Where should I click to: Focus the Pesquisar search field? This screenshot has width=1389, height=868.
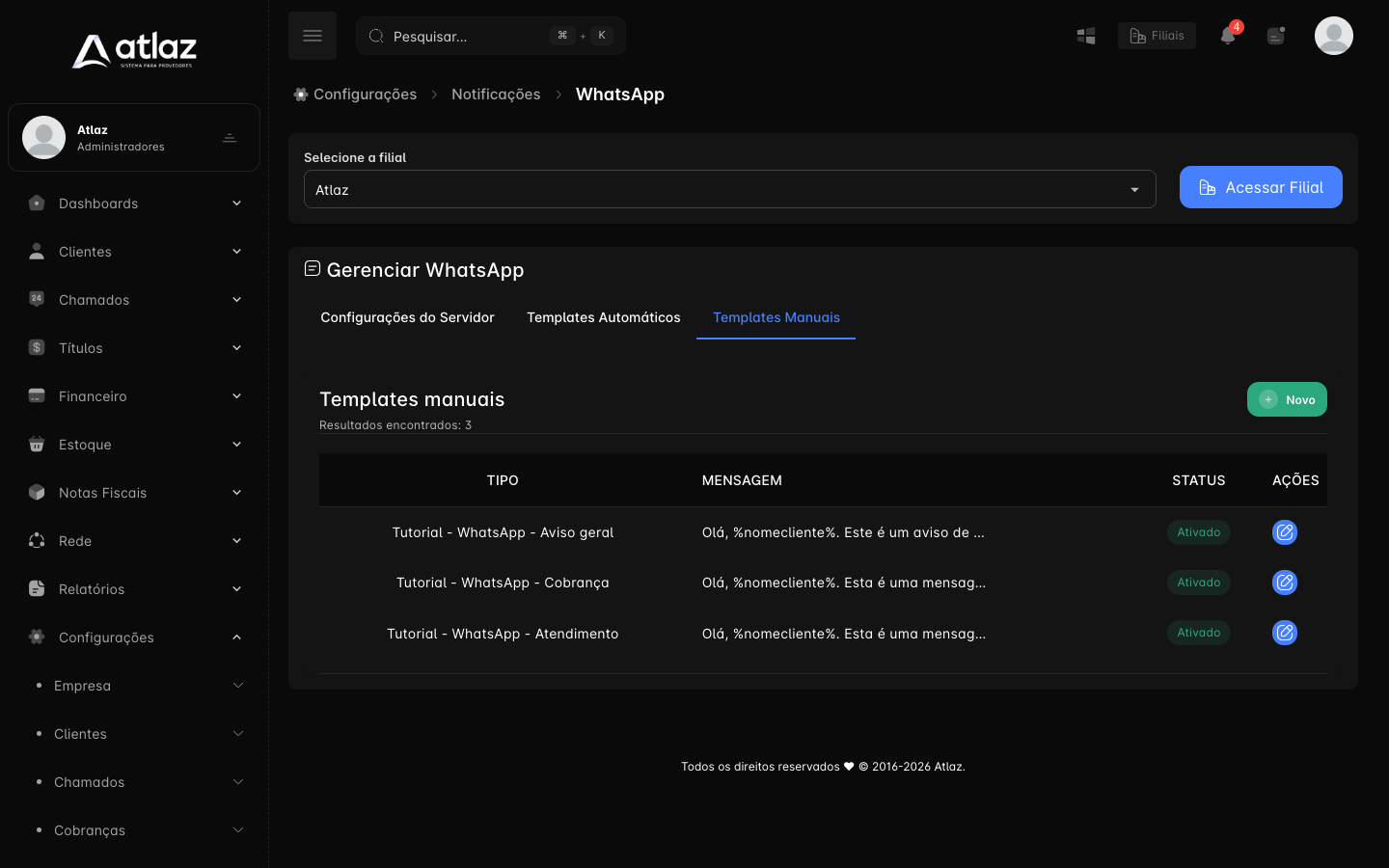491,36
